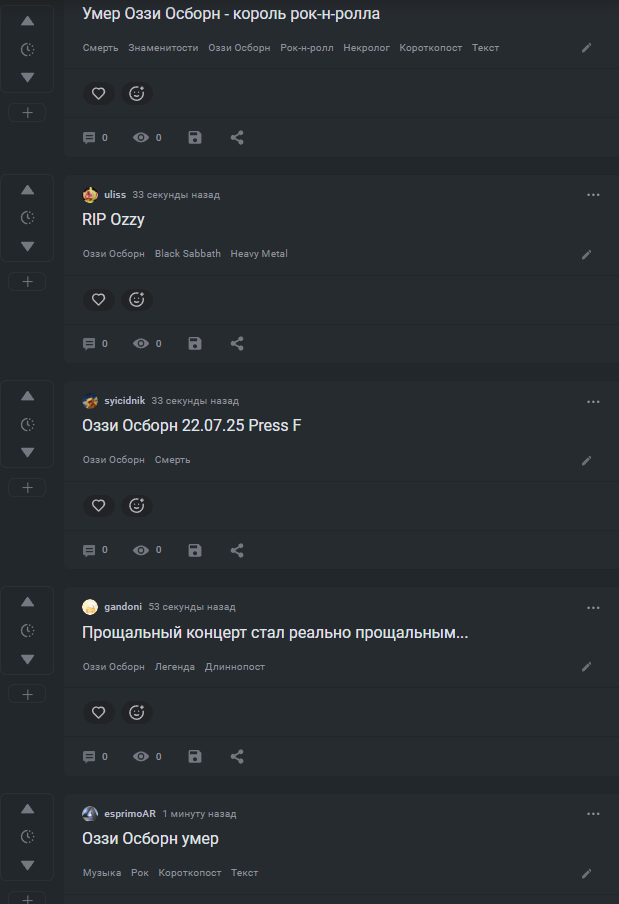Click the clock icon beside esprimoAR post

28,837
